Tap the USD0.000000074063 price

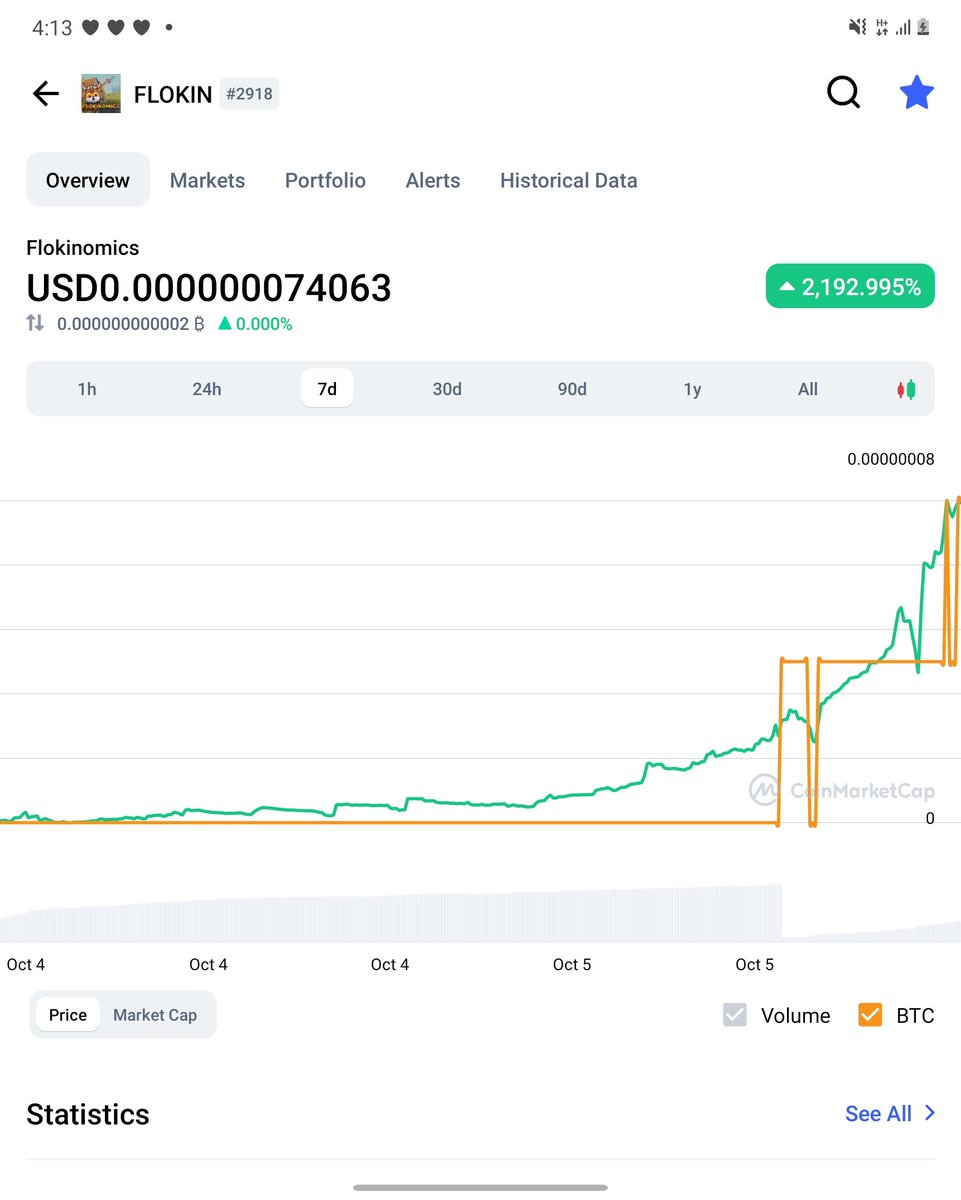(x=209, y=288)
